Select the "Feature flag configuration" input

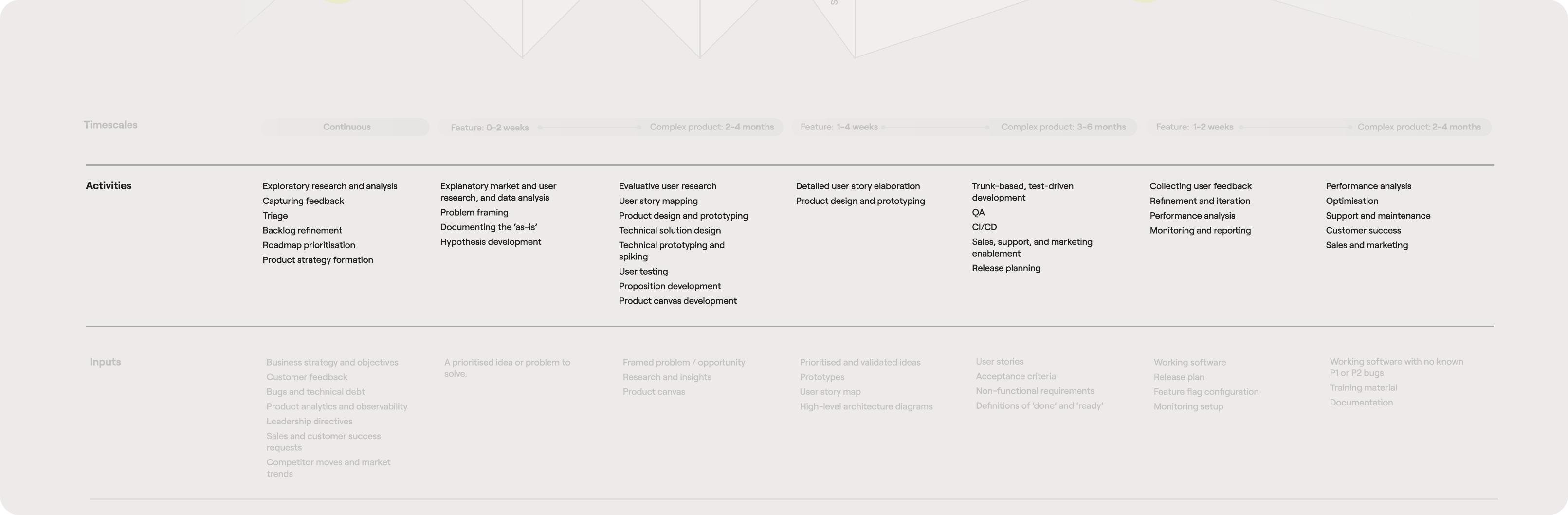(x=1206, y=392)
